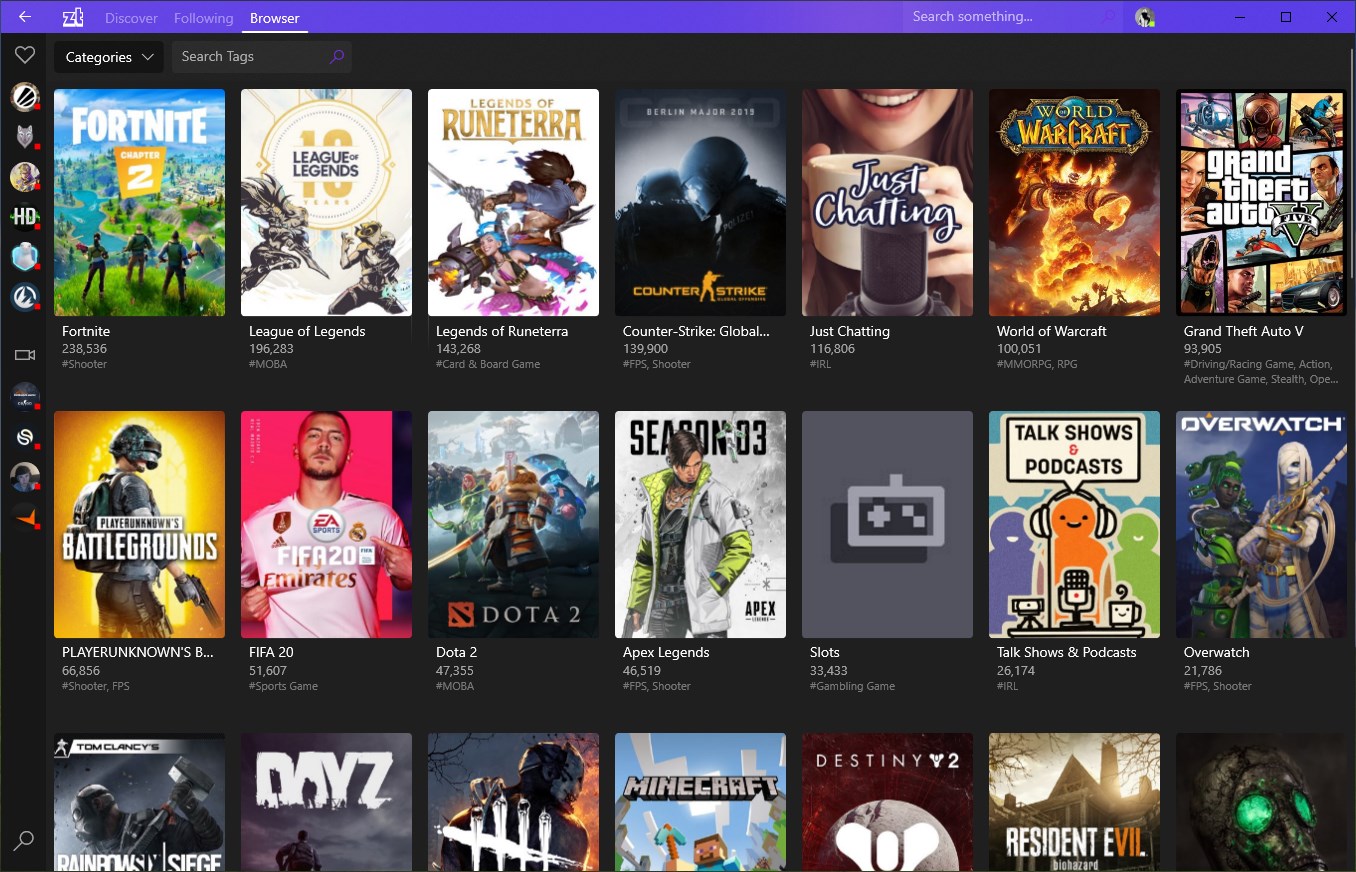
Task: Open the Counter-Strike cover thumbnail
Action: click(x=700, y=203)
